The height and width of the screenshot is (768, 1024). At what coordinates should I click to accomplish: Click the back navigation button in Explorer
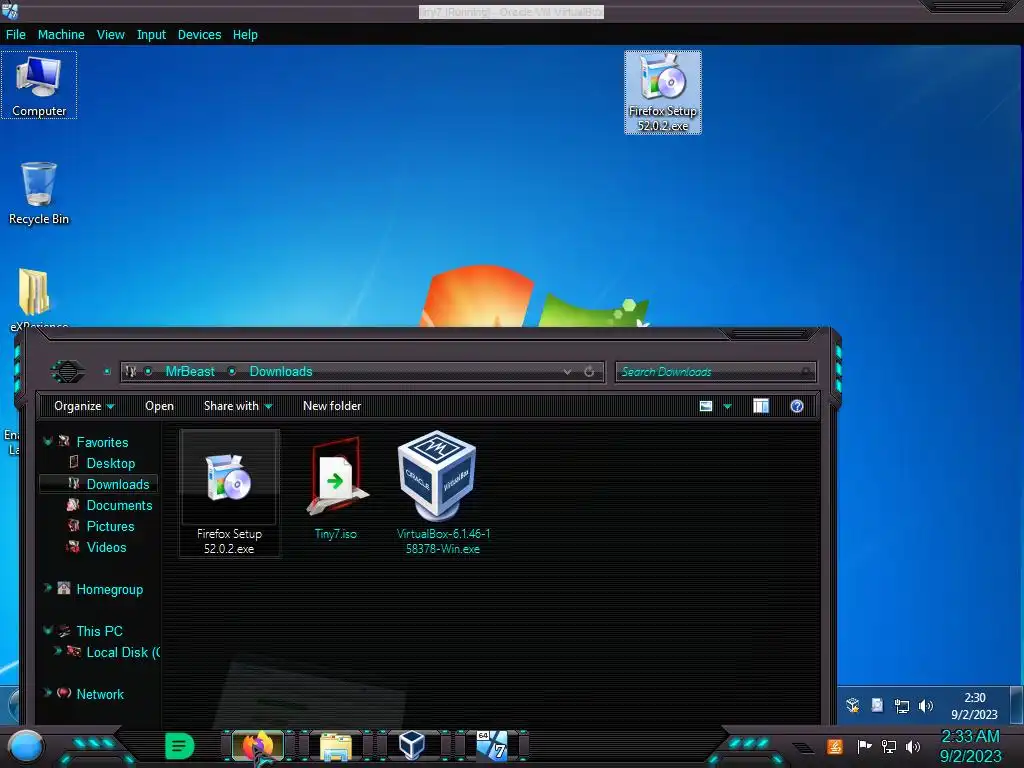tap(68, 372)
